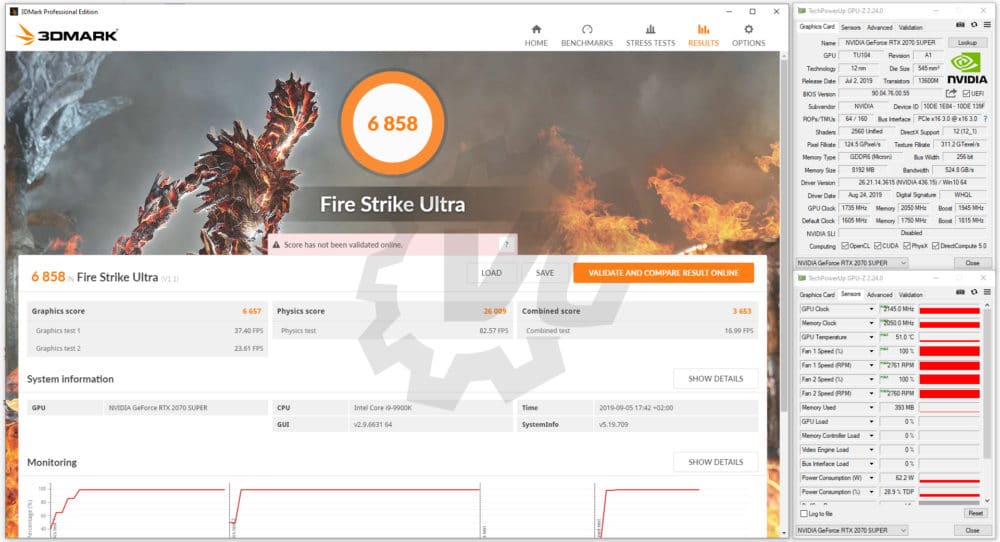Toggle the UEFI checkbox
The width and height of the screenshot is (1000, 542).
coord(966,93)
